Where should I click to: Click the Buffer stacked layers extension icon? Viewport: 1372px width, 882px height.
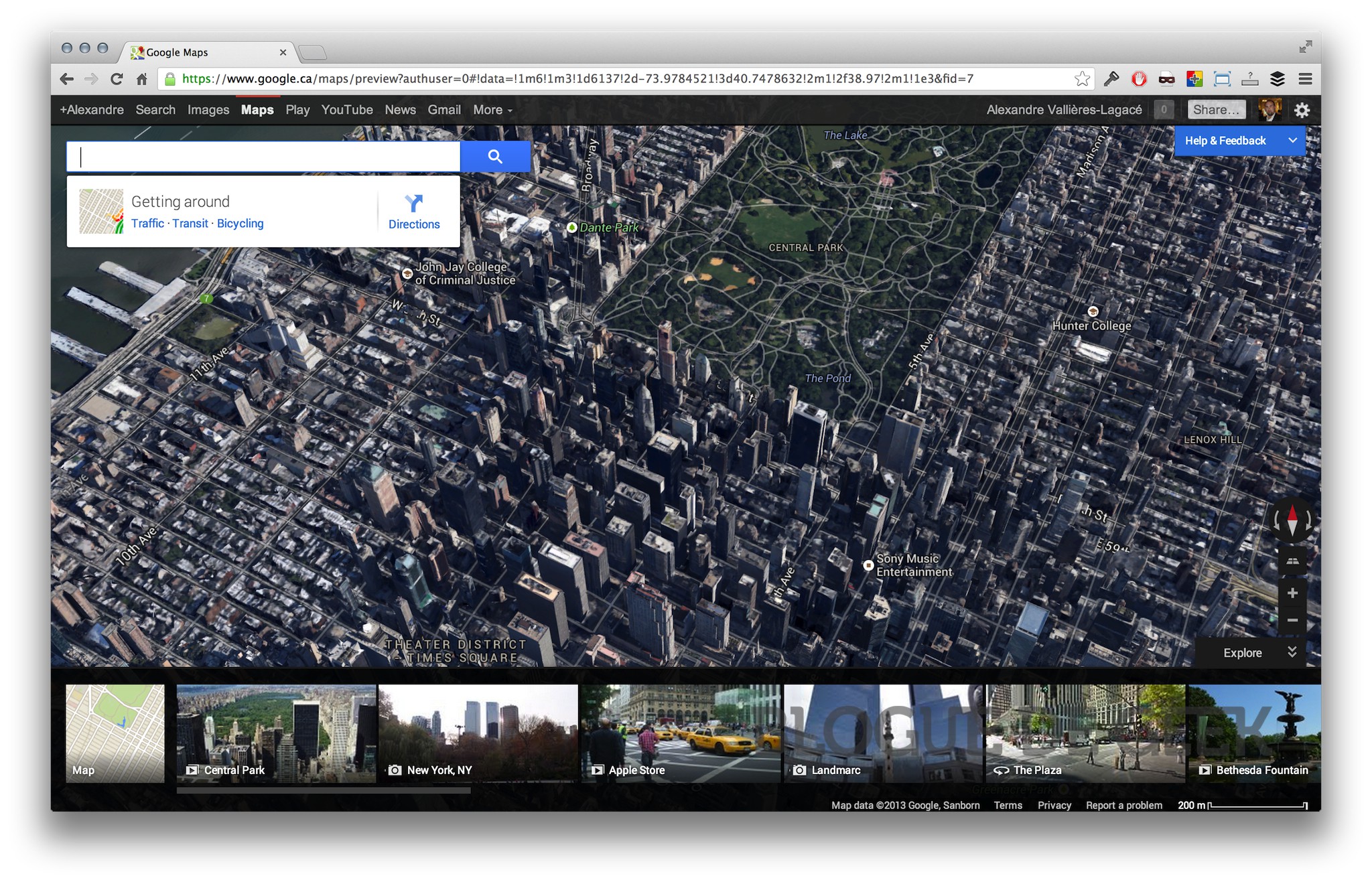[1278, 79]
